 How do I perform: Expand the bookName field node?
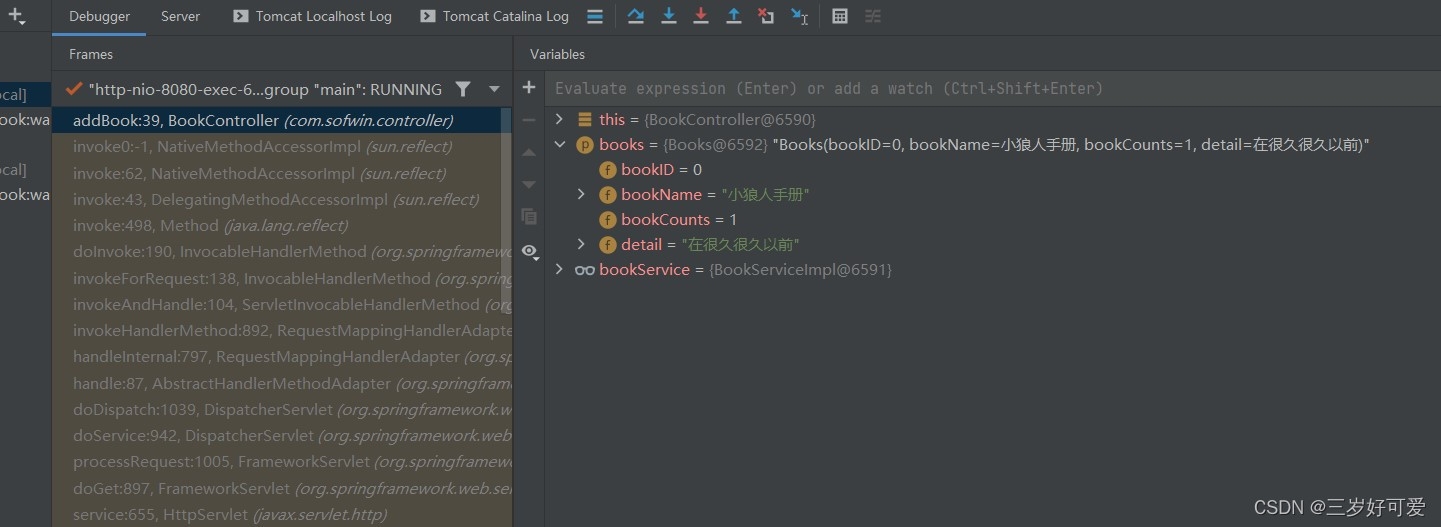coord(581,194)
